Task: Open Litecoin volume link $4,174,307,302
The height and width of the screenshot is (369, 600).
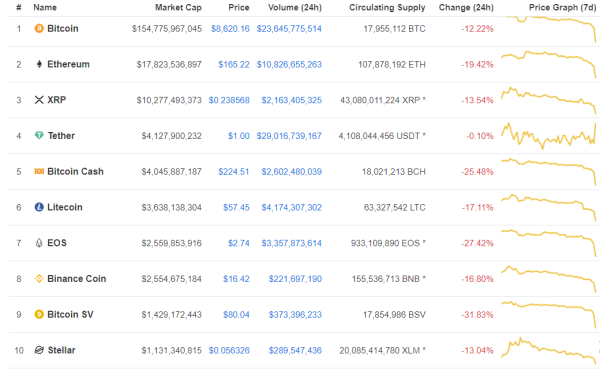Action: (292, 207)
